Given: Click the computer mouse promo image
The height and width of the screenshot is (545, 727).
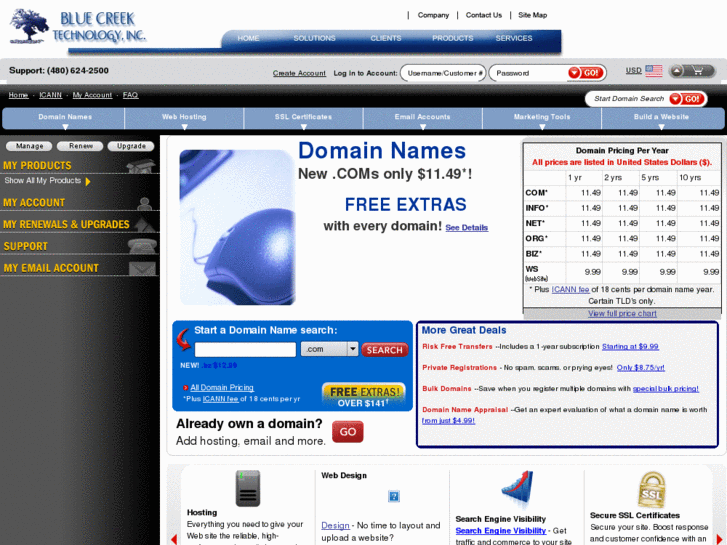Looking at the screenshot, I should [237, 227].
